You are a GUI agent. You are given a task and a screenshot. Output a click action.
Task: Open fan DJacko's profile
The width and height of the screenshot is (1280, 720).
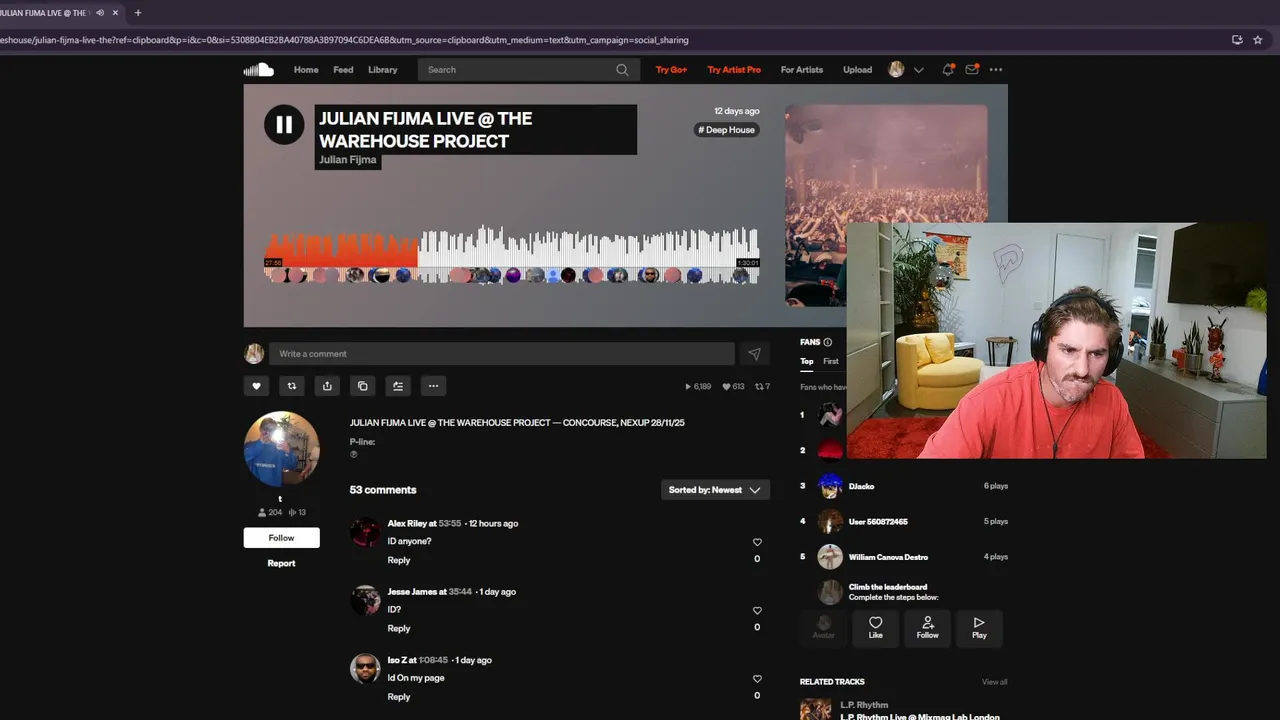[x=861, y=486]
